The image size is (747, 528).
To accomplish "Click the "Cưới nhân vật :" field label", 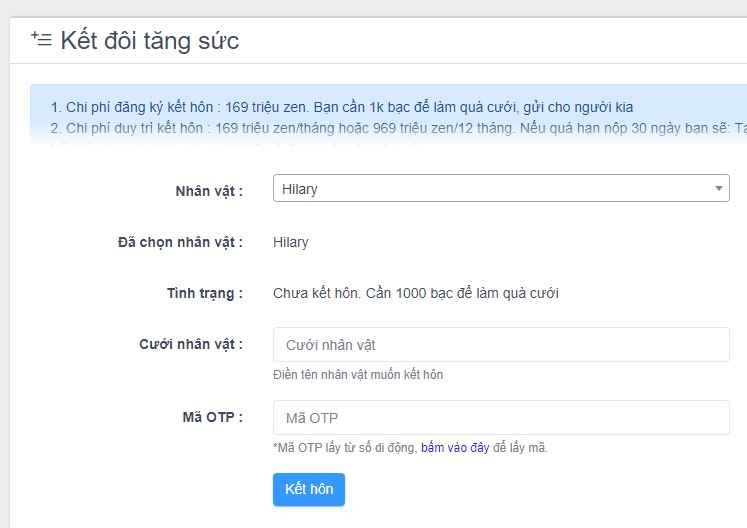I will [190, 345].
